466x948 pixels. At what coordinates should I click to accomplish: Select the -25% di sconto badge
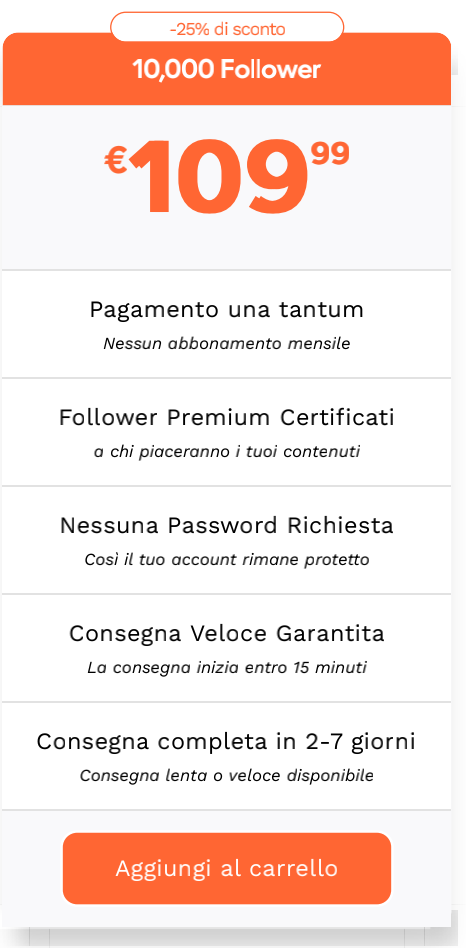click(x=227, y=28)
